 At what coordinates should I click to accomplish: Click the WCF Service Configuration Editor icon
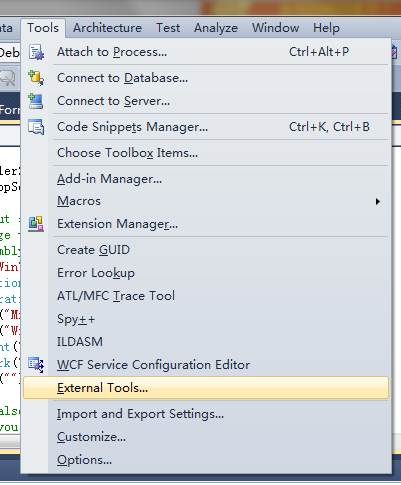(36, 364)
